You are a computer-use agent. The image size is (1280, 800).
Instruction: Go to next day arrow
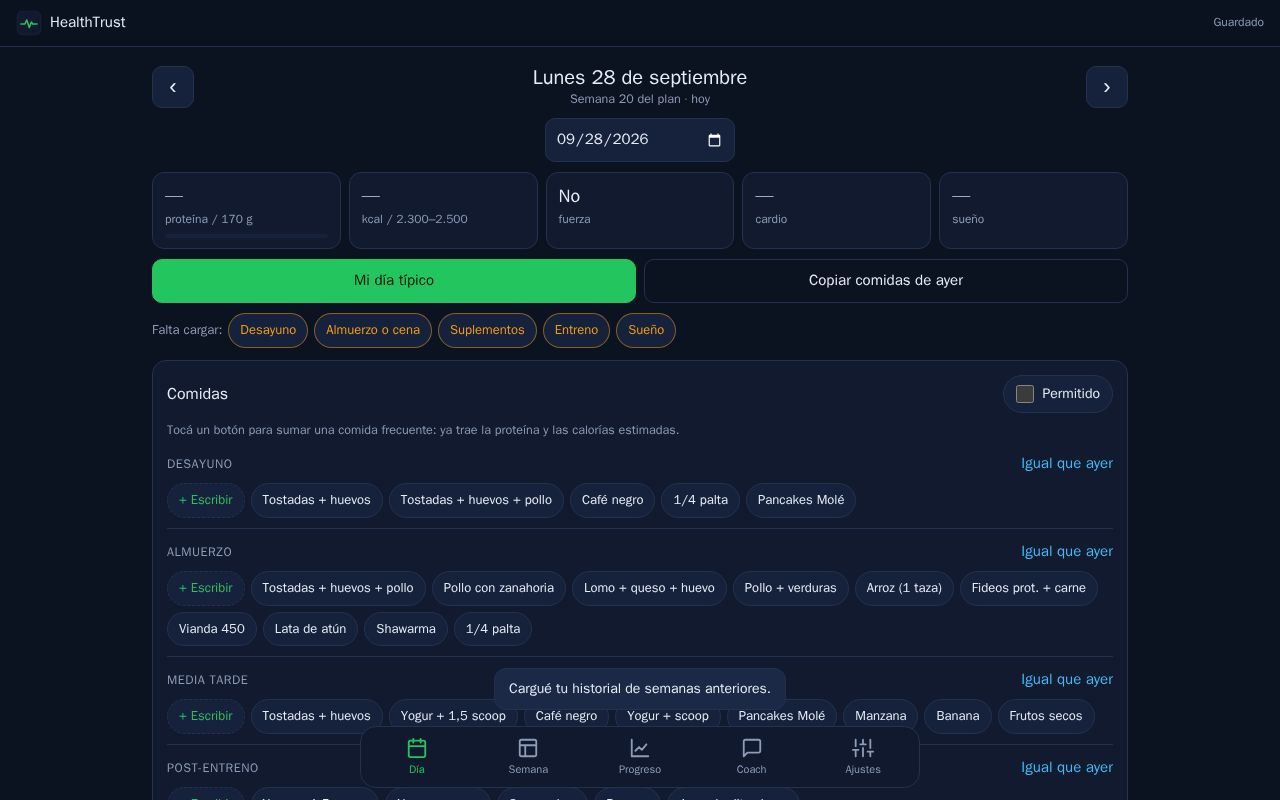click(1107, 87)
